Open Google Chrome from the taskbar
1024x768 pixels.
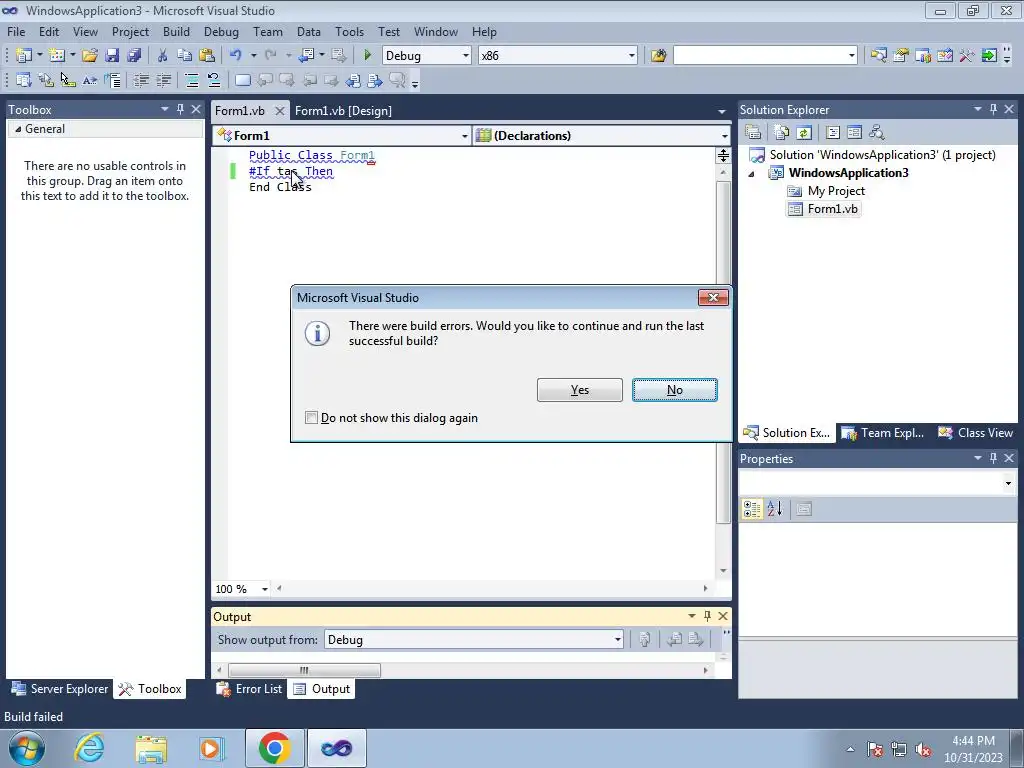(274, 748)
